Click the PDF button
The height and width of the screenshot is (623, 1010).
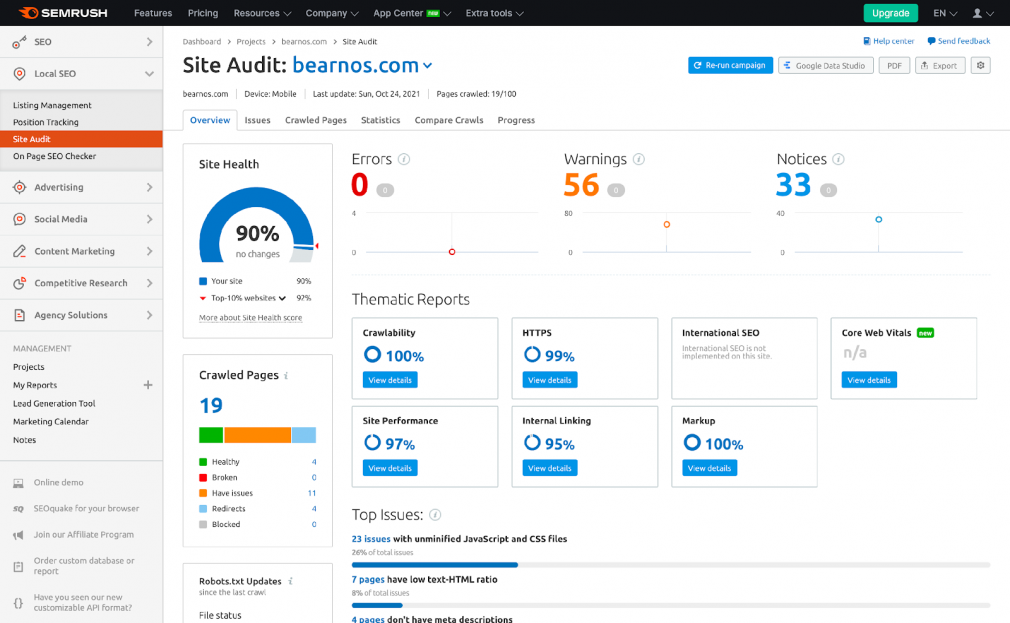click(x=894, y=65)
